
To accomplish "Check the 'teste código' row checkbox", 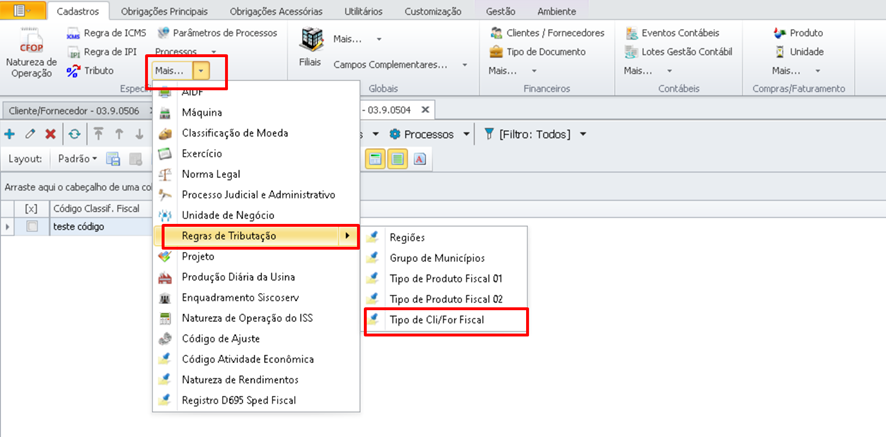I will 32,227.
